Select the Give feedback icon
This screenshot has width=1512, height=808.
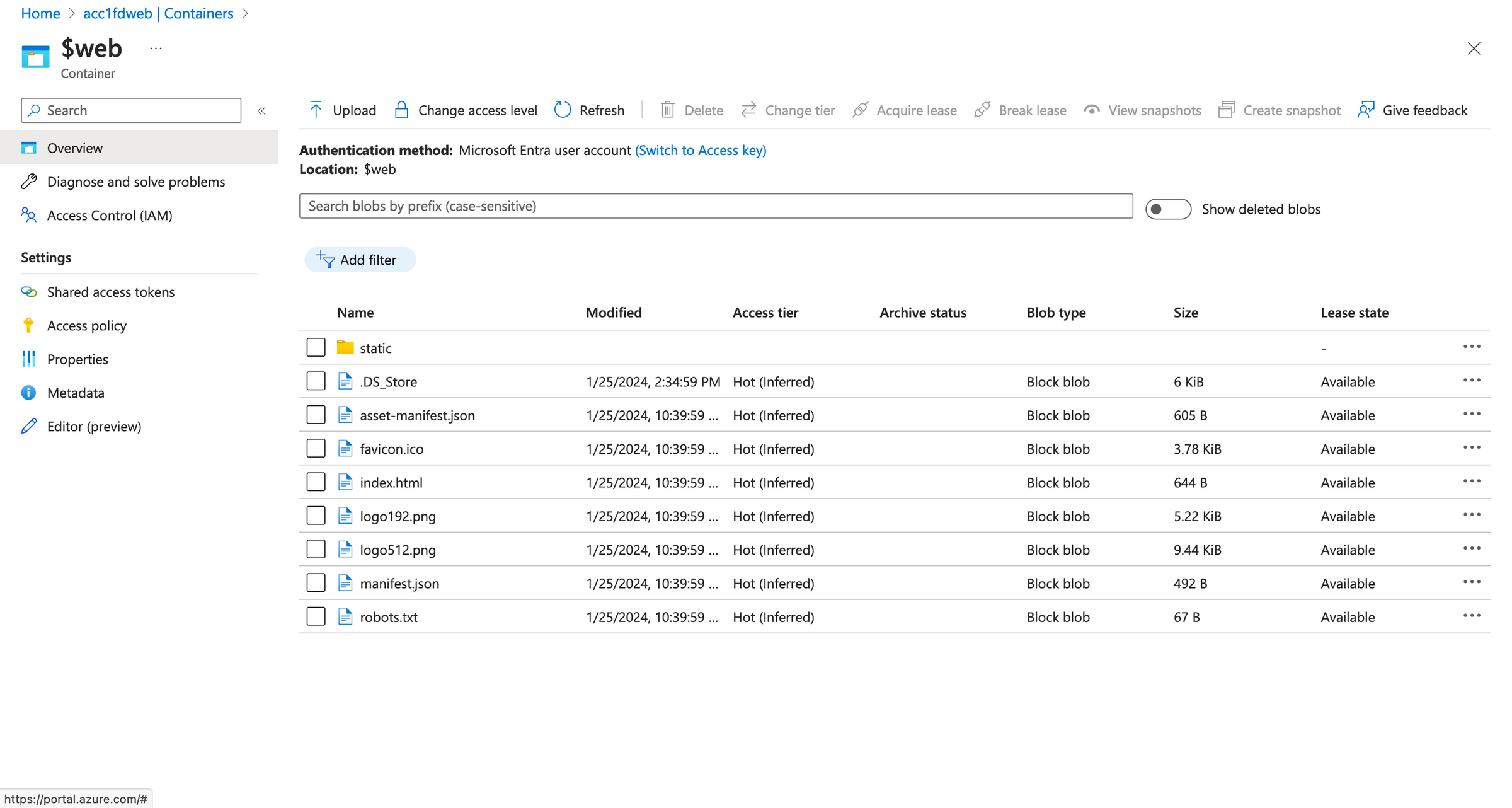coord(1366,110)
